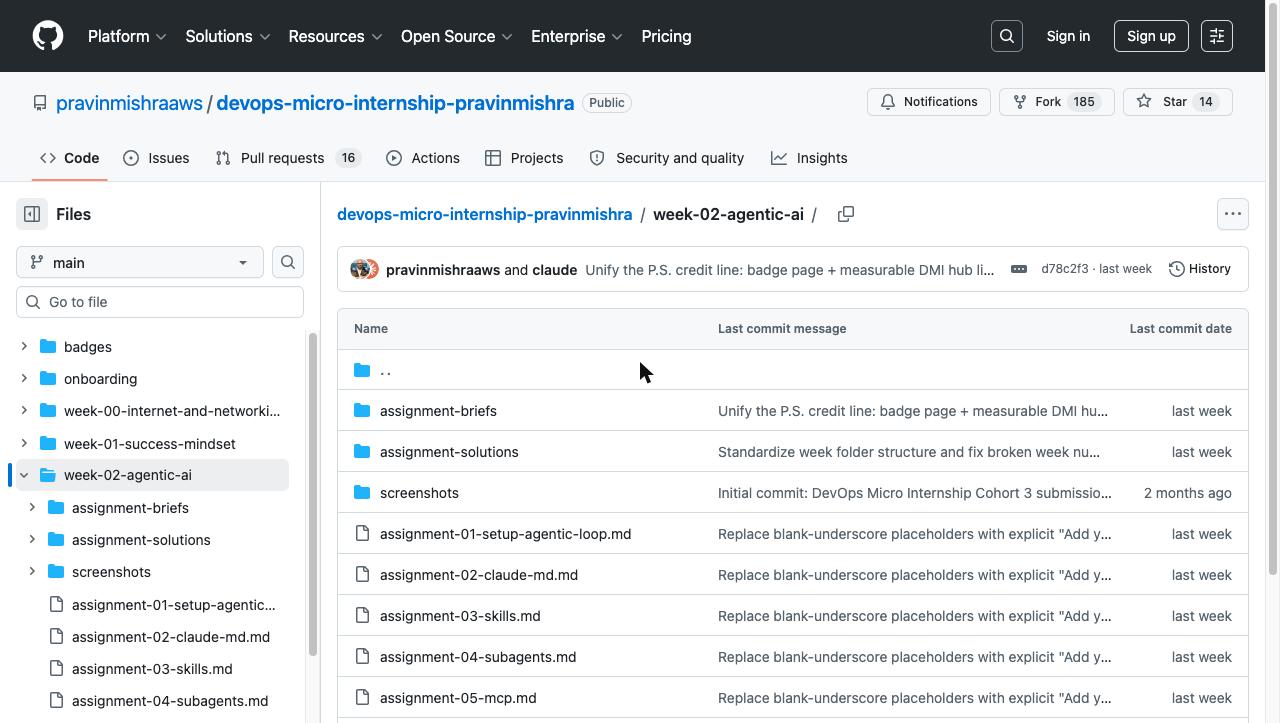The width and height of the screenshot is (1280, 723).
Task: Open the Actions tab
Action: pos(423,158)
